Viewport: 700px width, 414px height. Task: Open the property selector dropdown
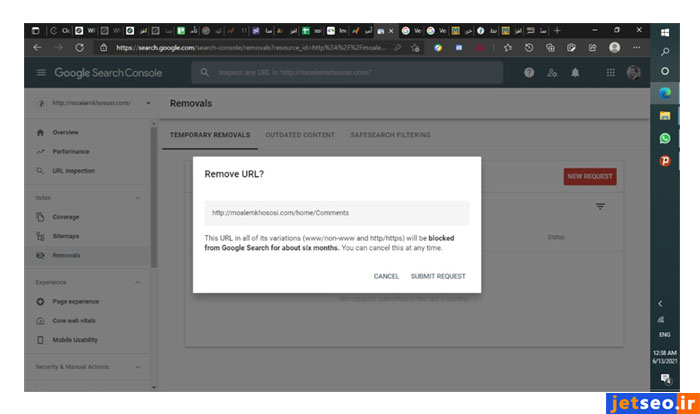click(149, 103)
